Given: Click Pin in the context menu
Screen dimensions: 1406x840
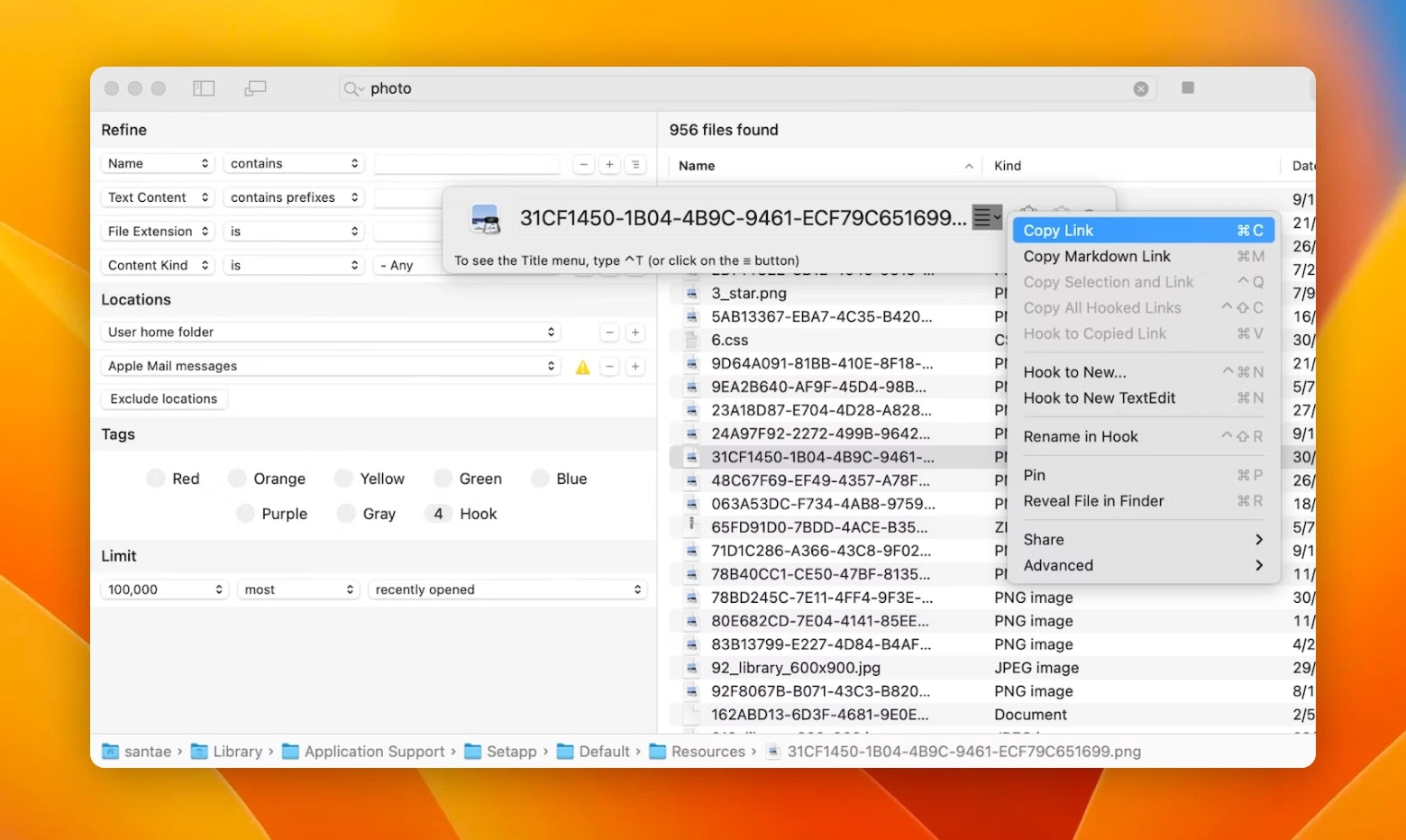Looking at the screenshot, I should tap(1143, 475).
